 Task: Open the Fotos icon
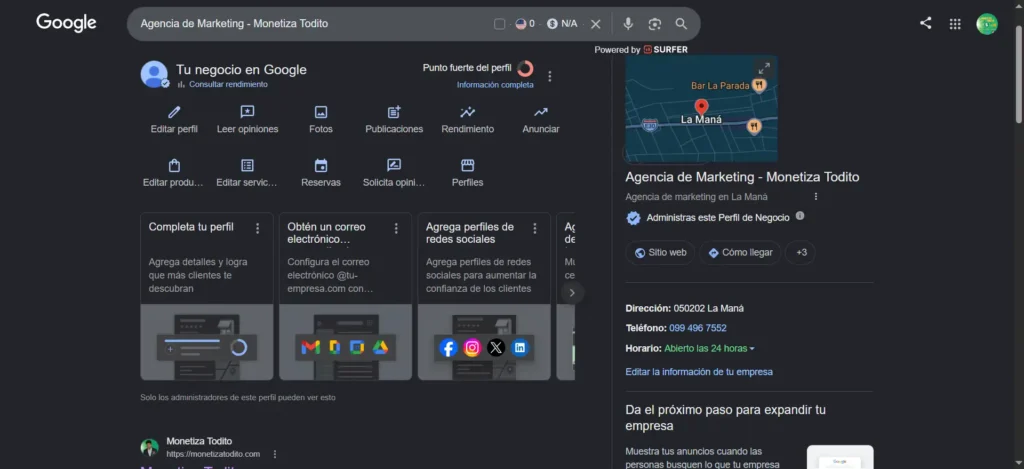click(321, 112)
